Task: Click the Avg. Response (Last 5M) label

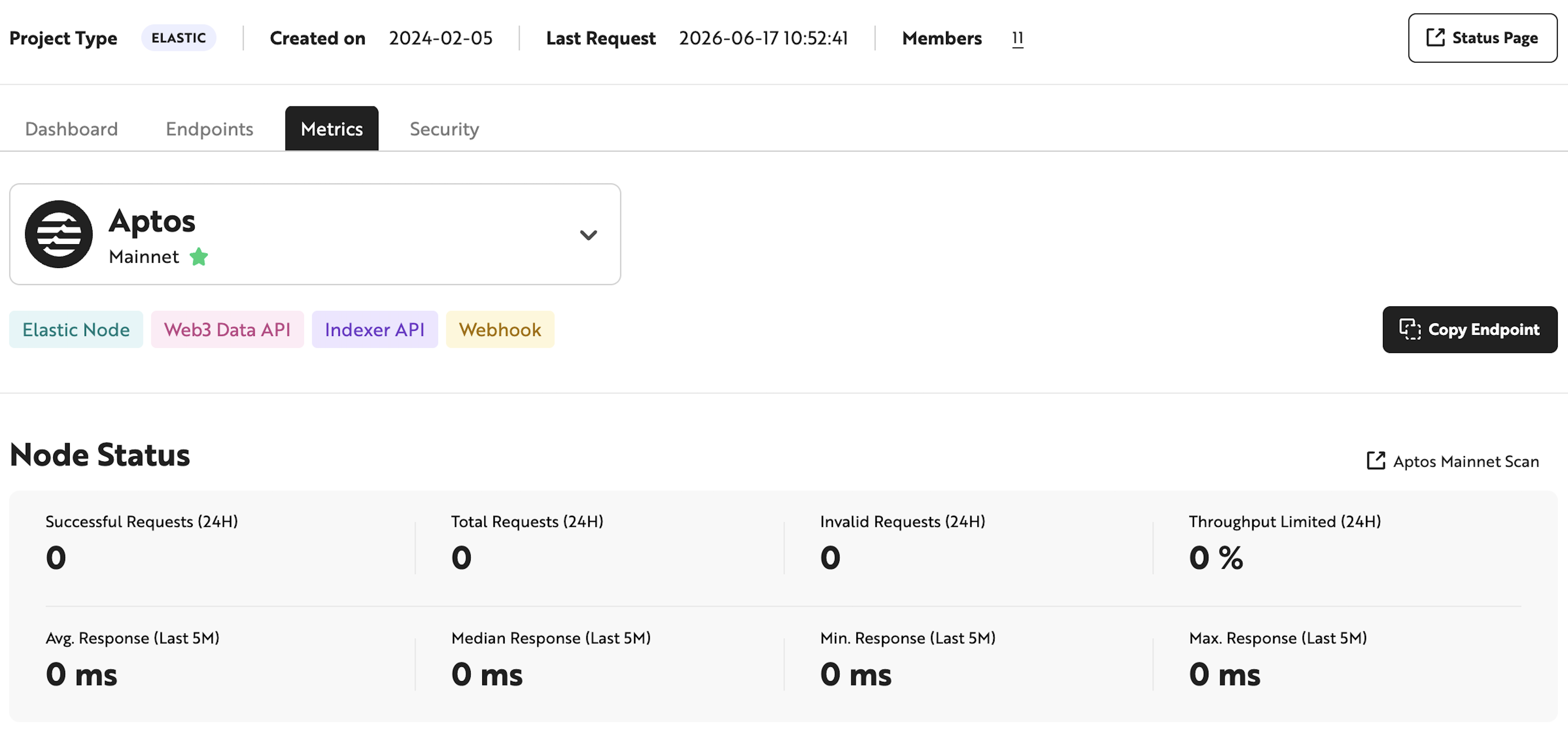Action: (x=133, y=638)
